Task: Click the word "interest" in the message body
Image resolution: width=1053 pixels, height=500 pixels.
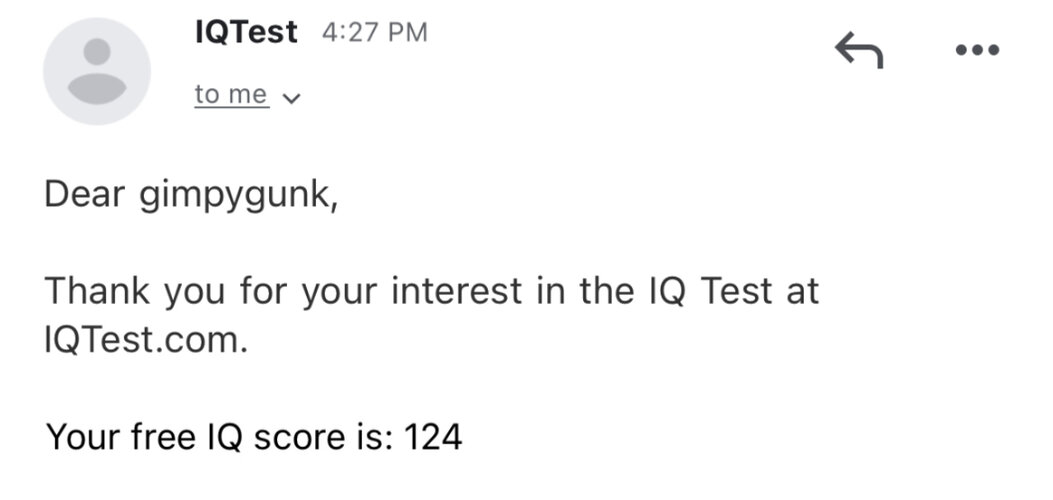Action: point(457,291)
